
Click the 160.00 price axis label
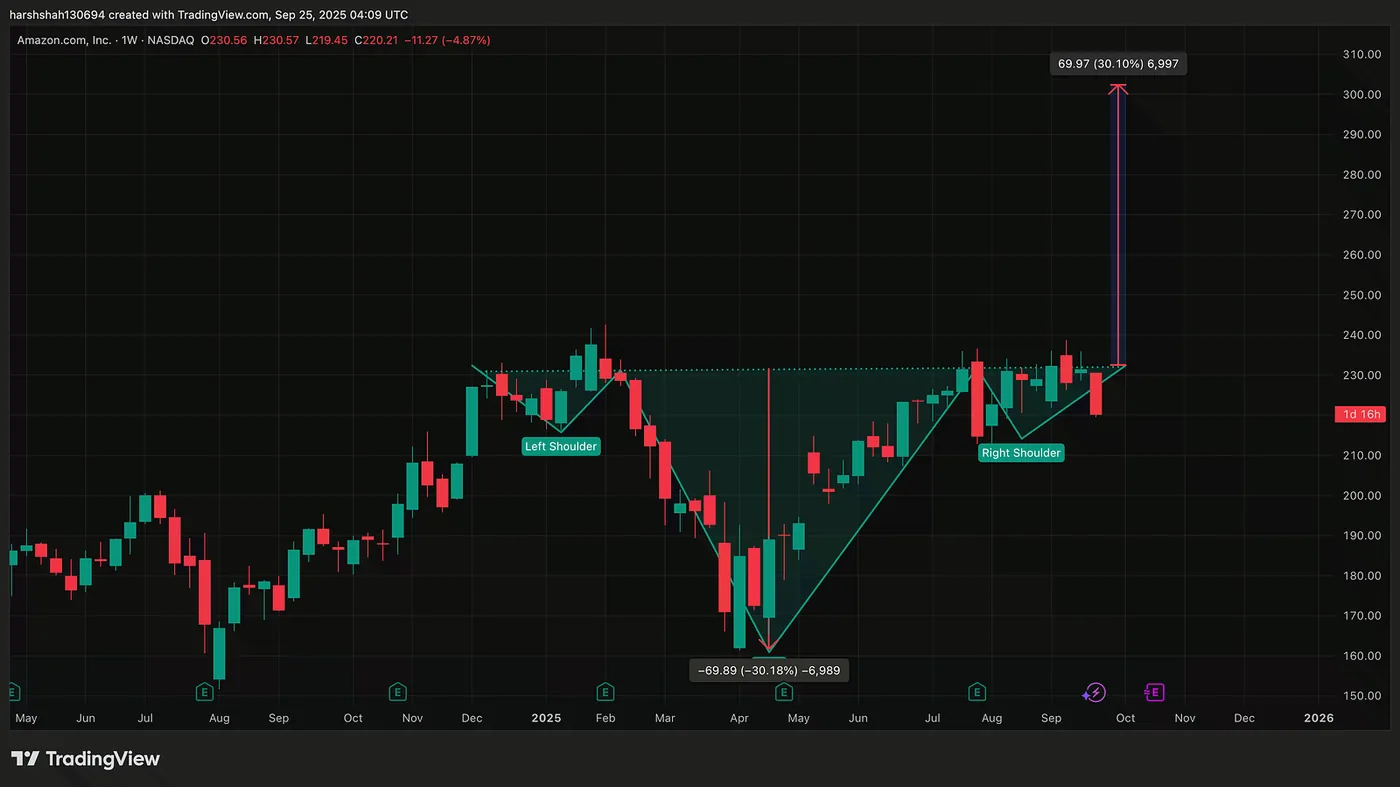point(1361,656)
